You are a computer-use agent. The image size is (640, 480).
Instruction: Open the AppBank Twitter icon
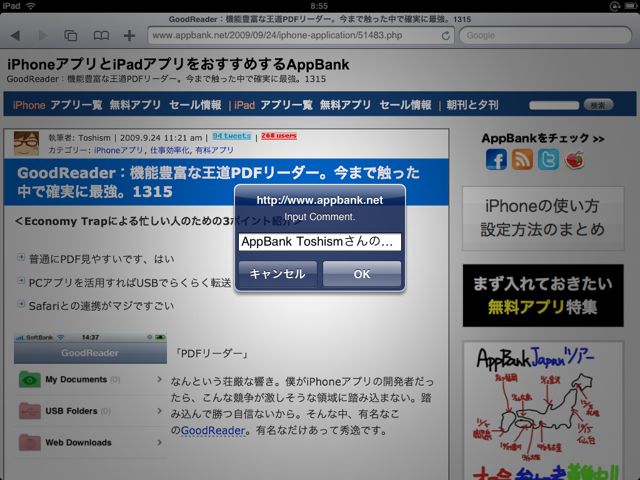tap(548, 159)
